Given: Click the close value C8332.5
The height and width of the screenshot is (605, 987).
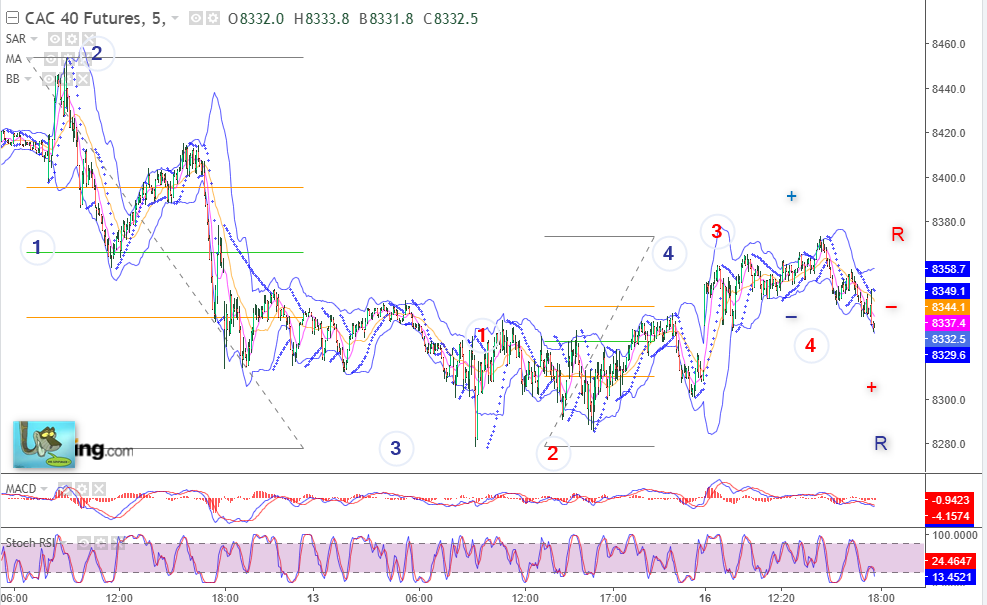Looking at the screenshot, I should click(451, 19).
